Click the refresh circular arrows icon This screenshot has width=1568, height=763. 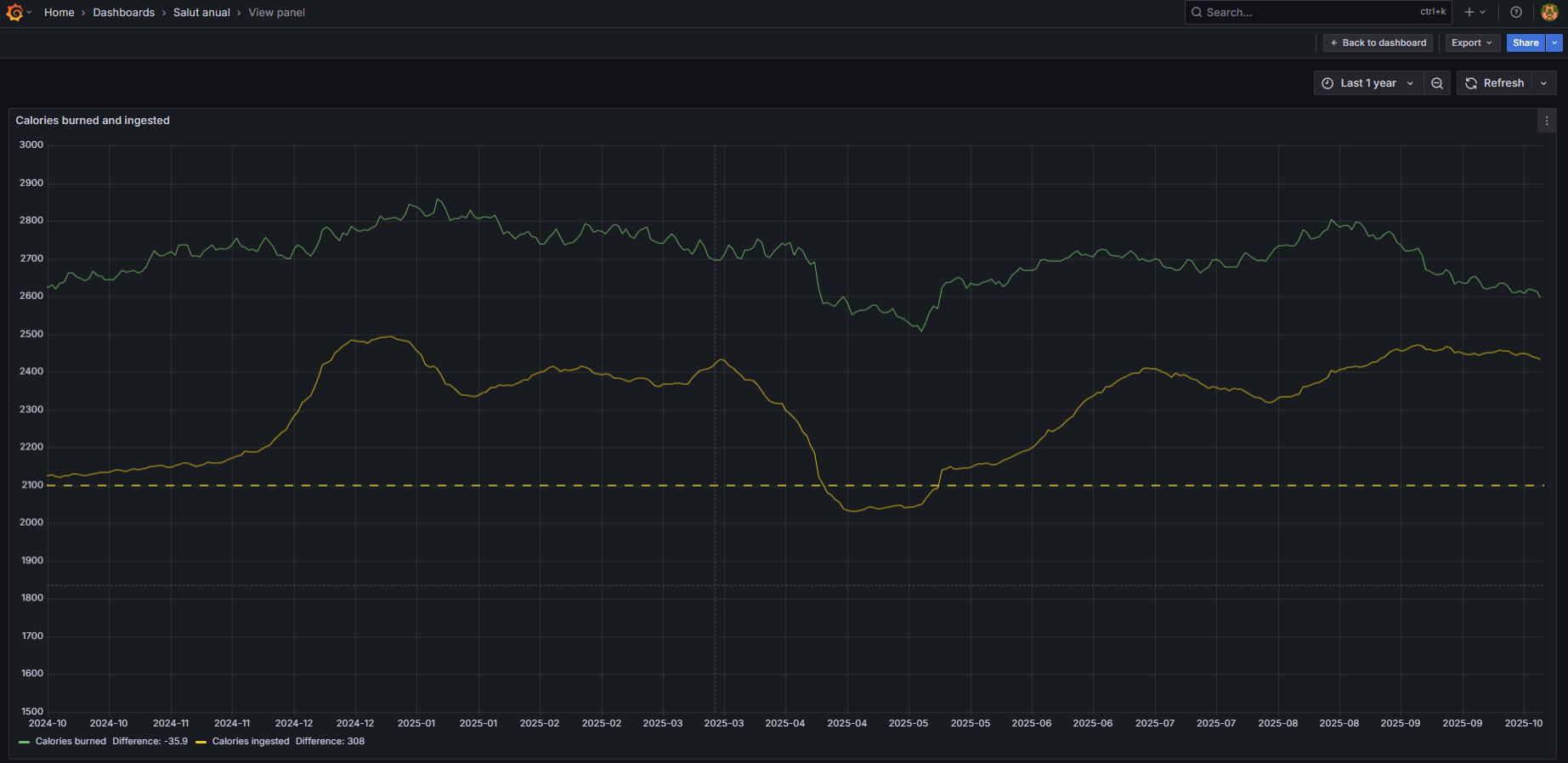1471,83
